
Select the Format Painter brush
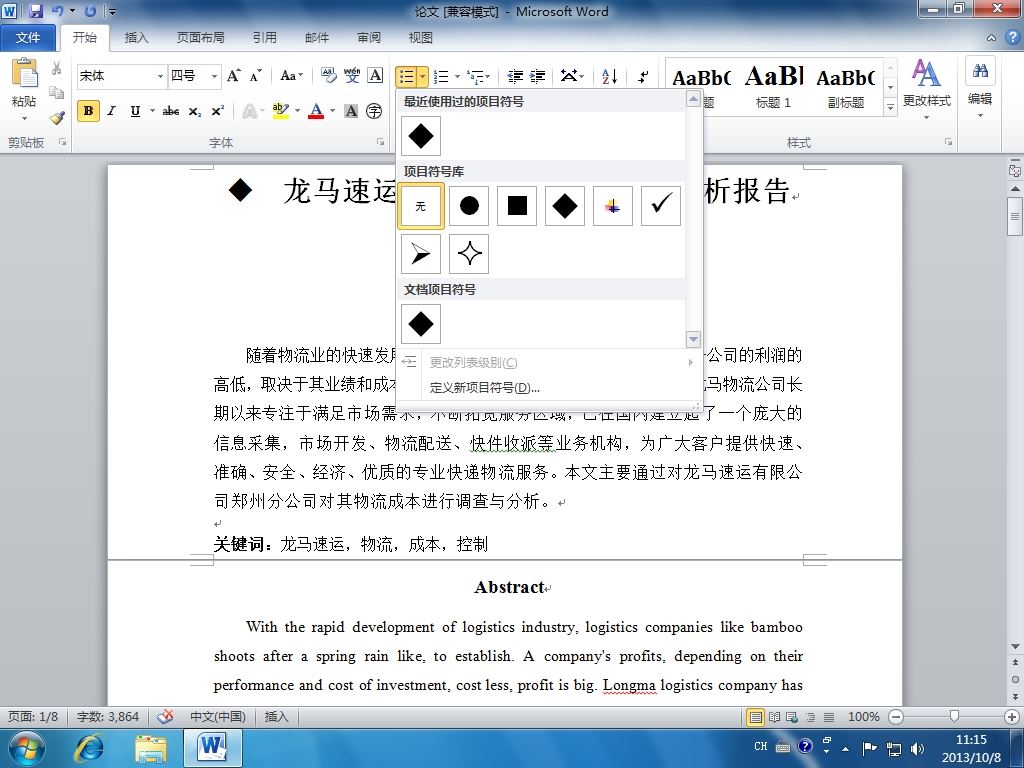(57, 118)
